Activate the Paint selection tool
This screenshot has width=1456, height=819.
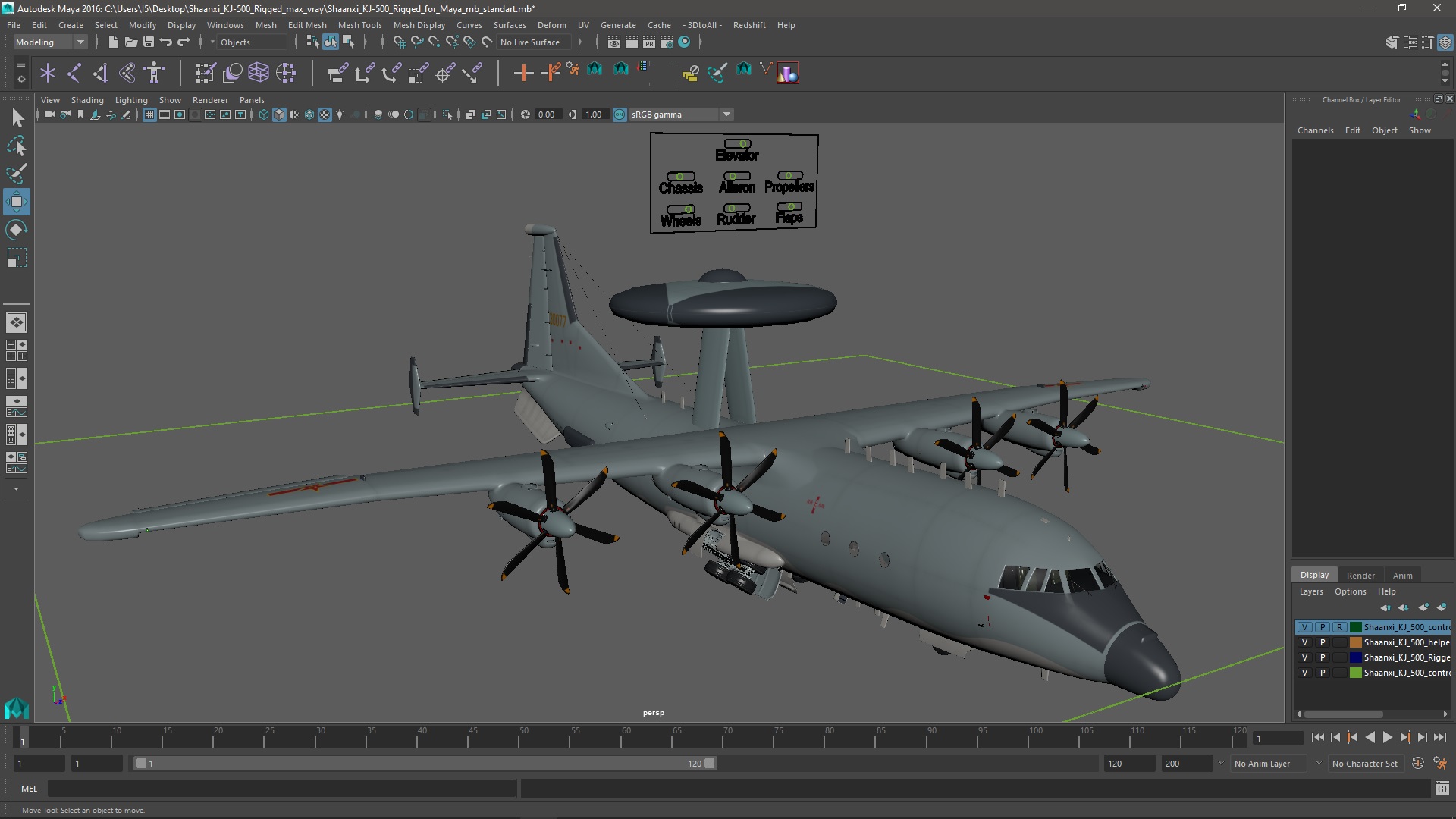[16, 174]
